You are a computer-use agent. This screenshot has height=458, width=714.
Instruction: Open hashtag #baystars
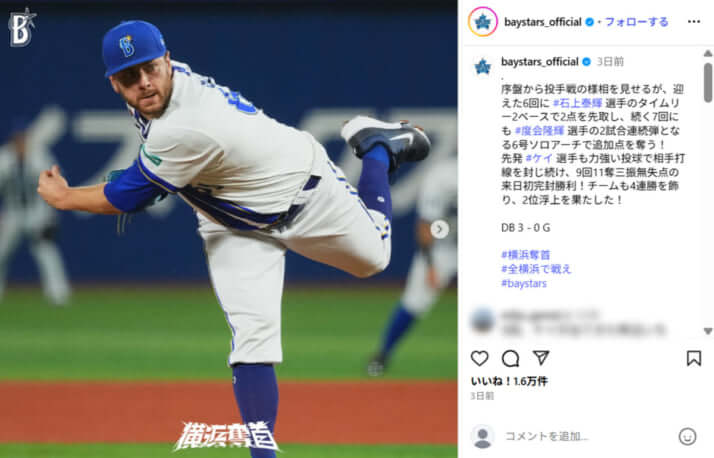tap(524, 283)
